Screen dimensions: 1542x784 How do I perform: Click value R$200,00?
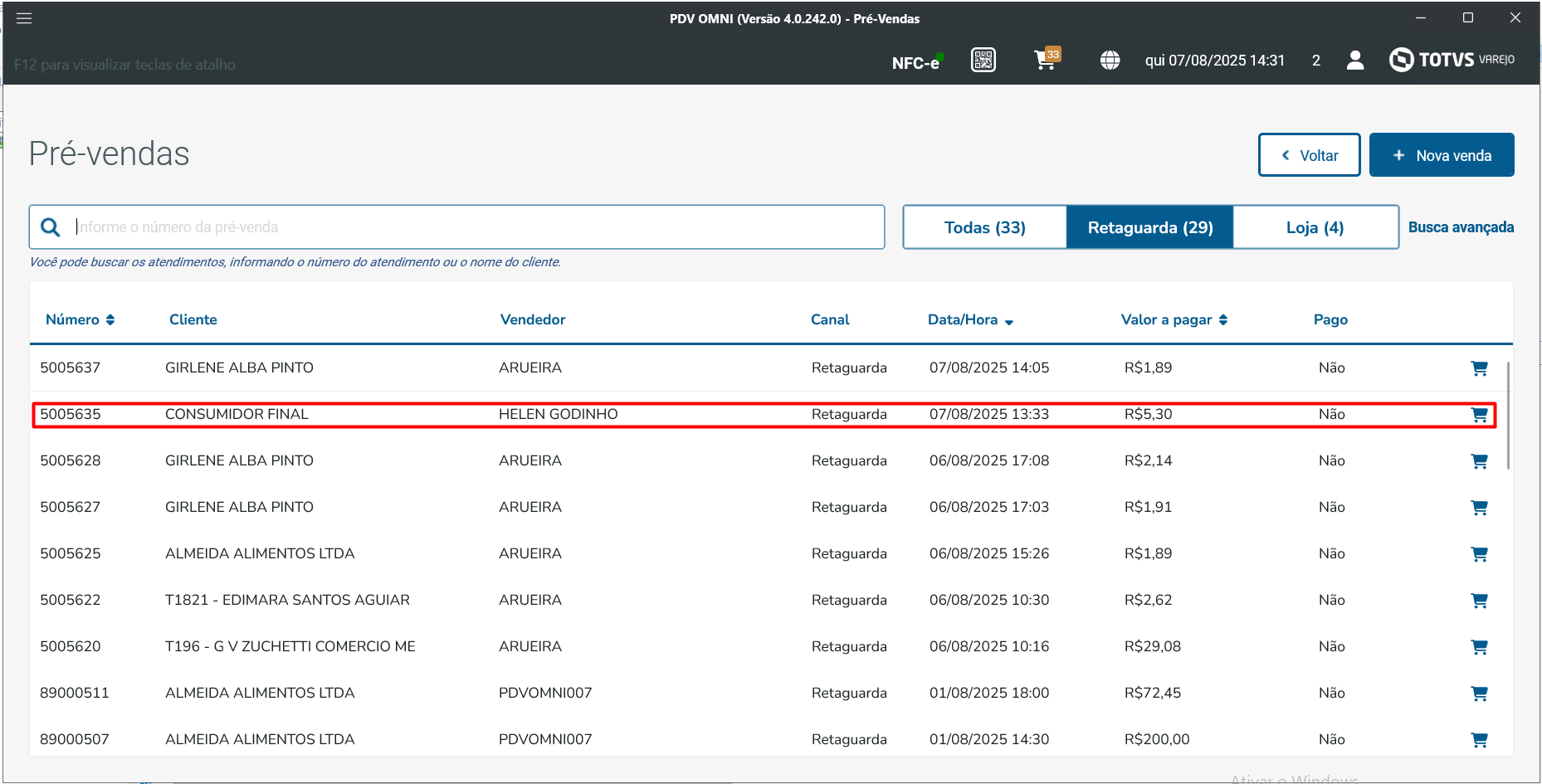(x=1156, y=739)
